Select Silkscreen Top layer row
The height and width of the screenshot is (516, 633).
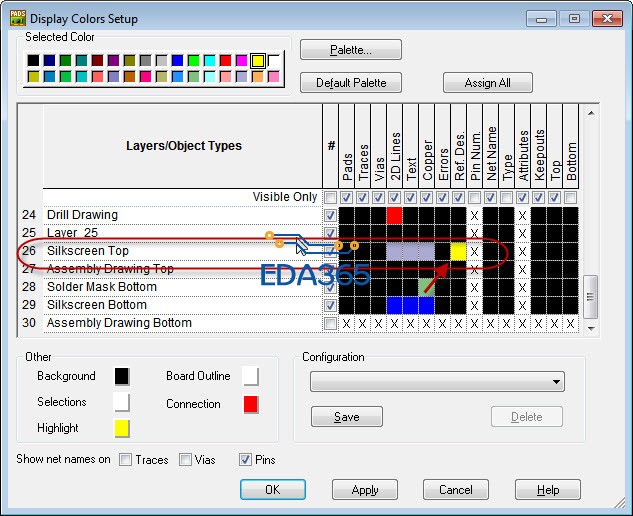182,251
